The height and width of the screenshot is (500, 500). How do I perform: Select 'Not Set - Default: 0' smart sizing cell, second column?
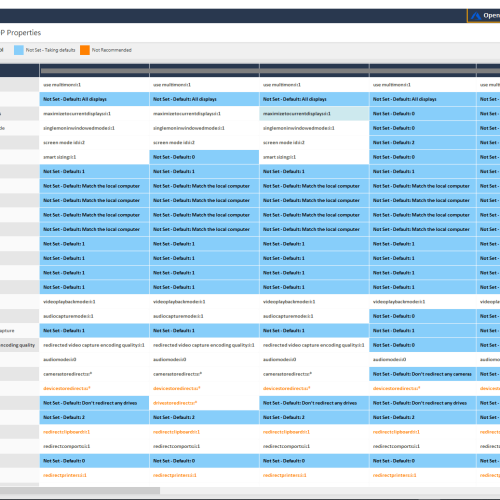[204, 157]
